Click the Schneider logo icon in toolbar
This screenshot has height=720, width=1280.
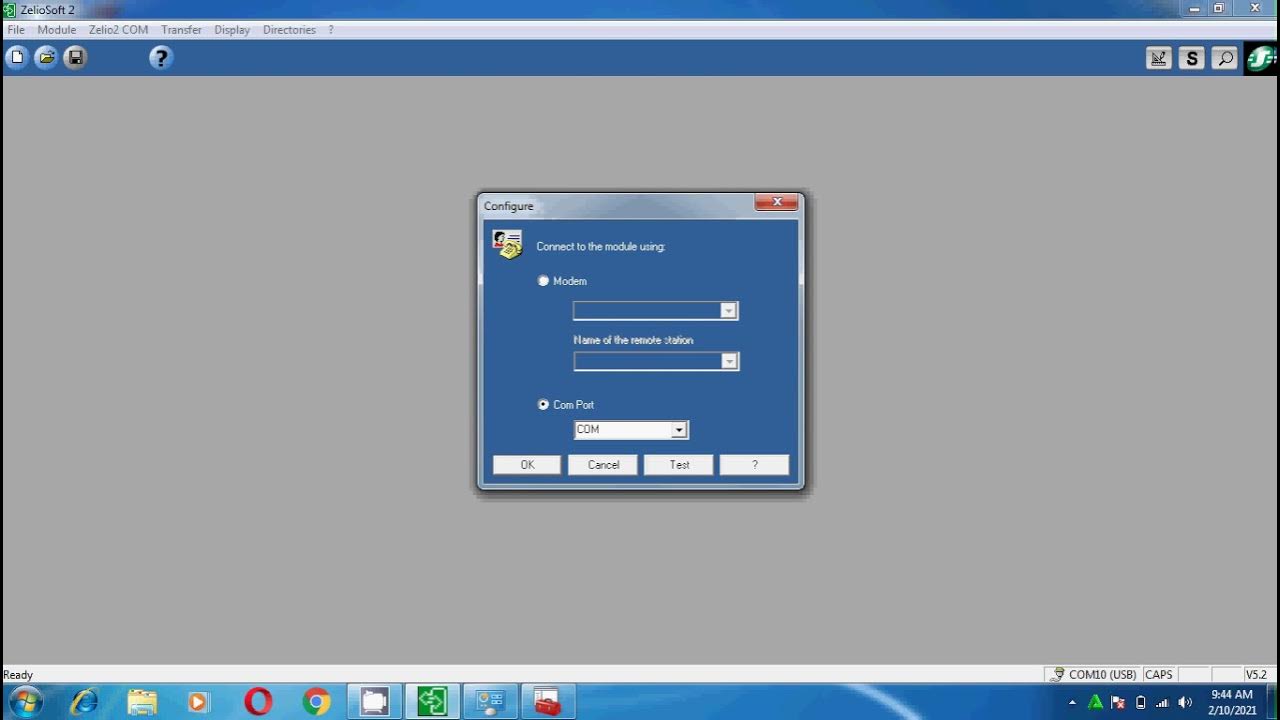coord(1261,58)
